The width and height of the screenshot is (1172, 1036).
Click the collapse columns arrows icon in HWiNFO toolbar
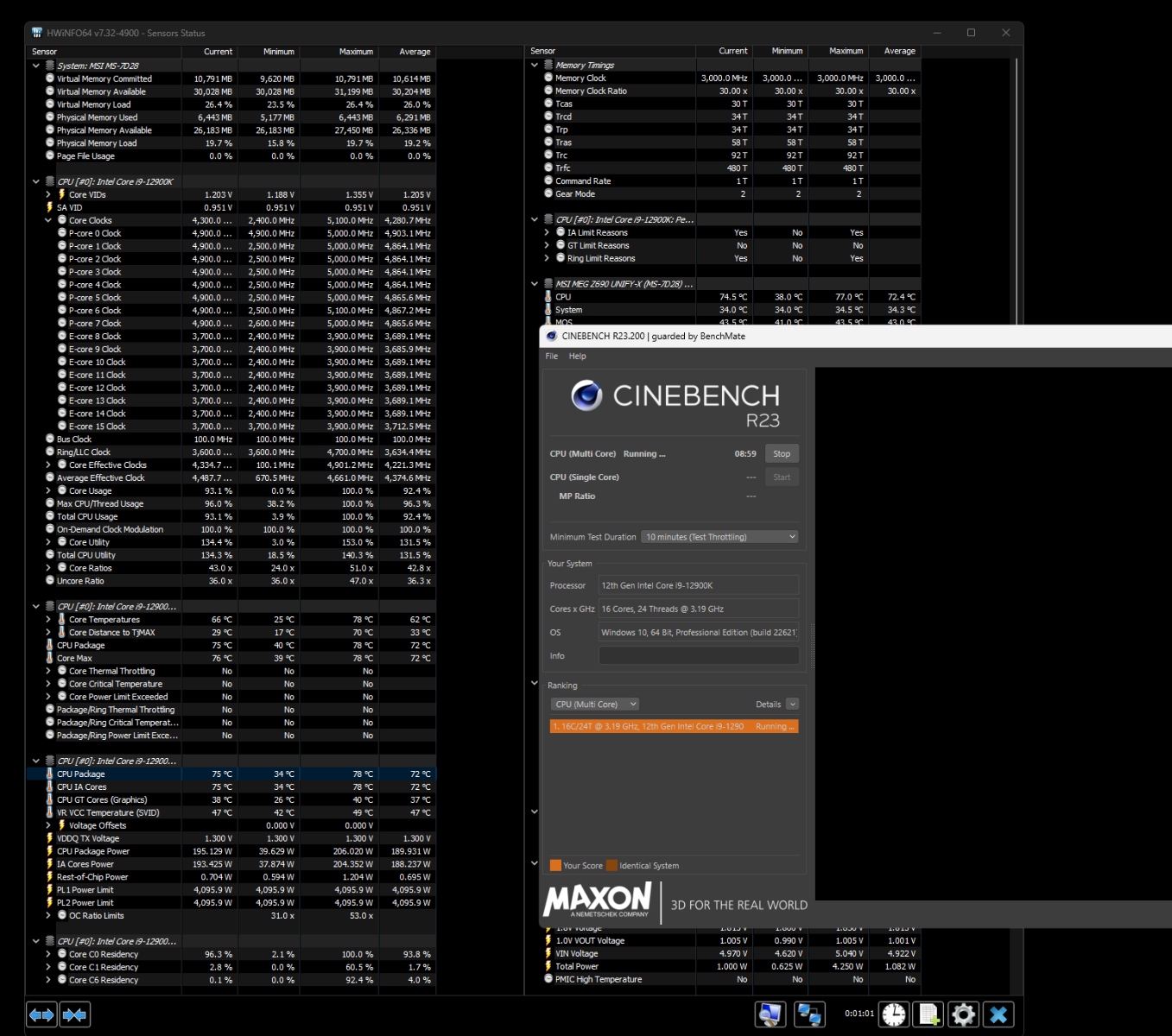click(74, 1014)
